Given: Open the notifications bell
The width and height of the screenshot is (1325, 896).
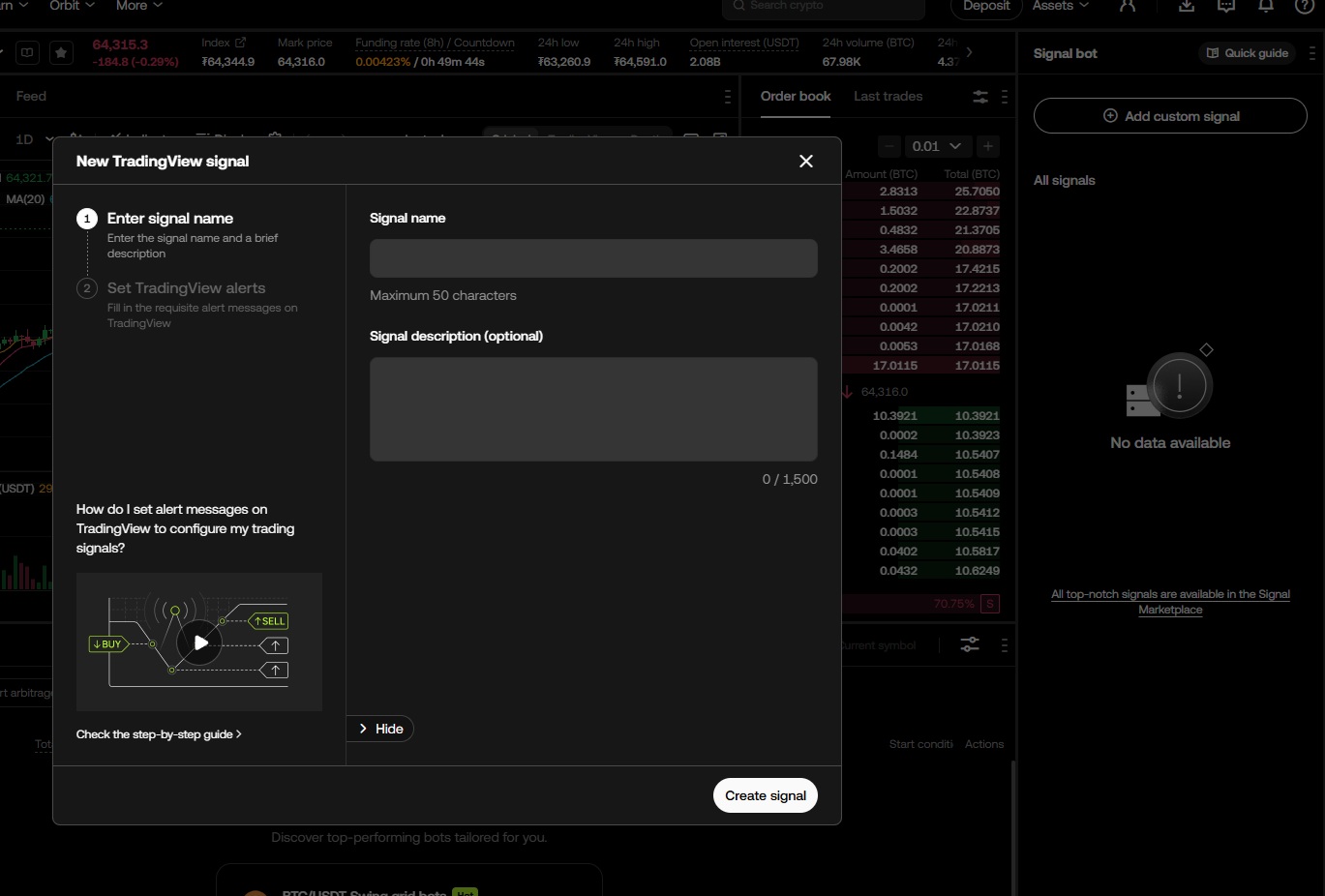Looking at the screenshot, I should point(1266,6).
